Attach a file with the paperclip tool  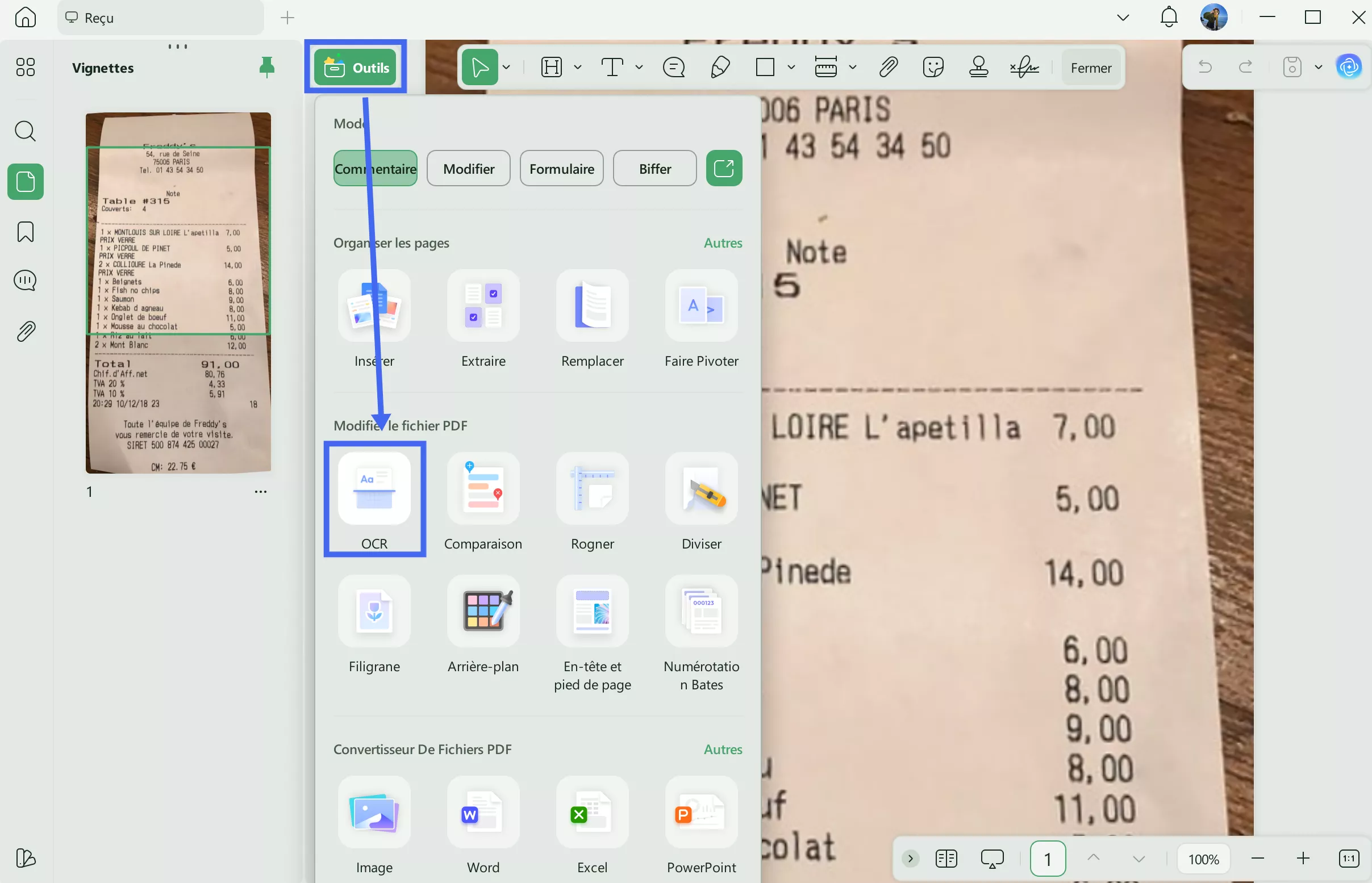pos(887,67)
